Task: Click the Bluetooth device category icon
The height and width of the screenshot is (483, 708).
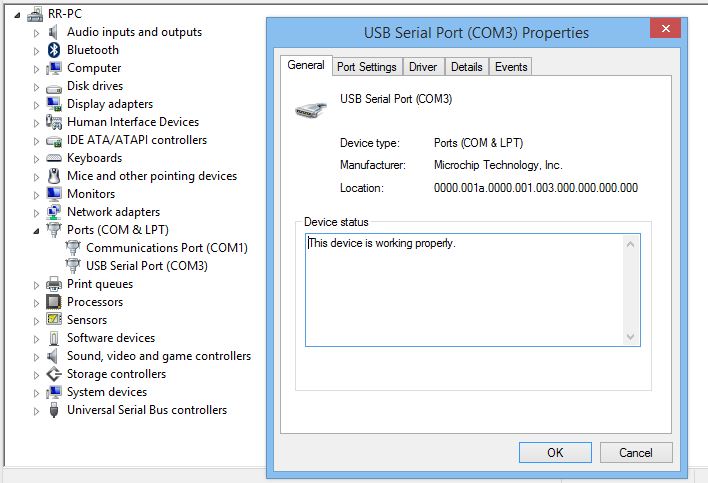Action: [x=55, y=50]
